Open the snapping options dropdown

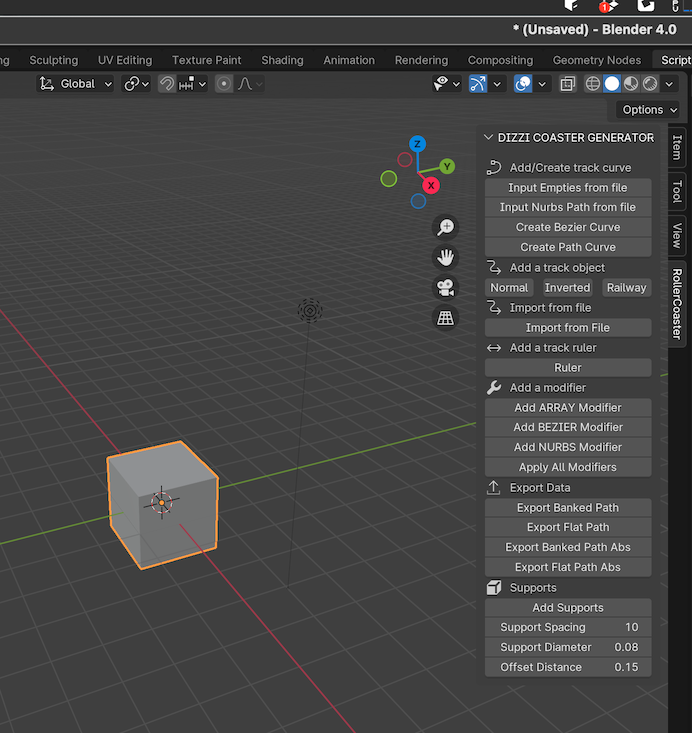[x=192, y=84]
